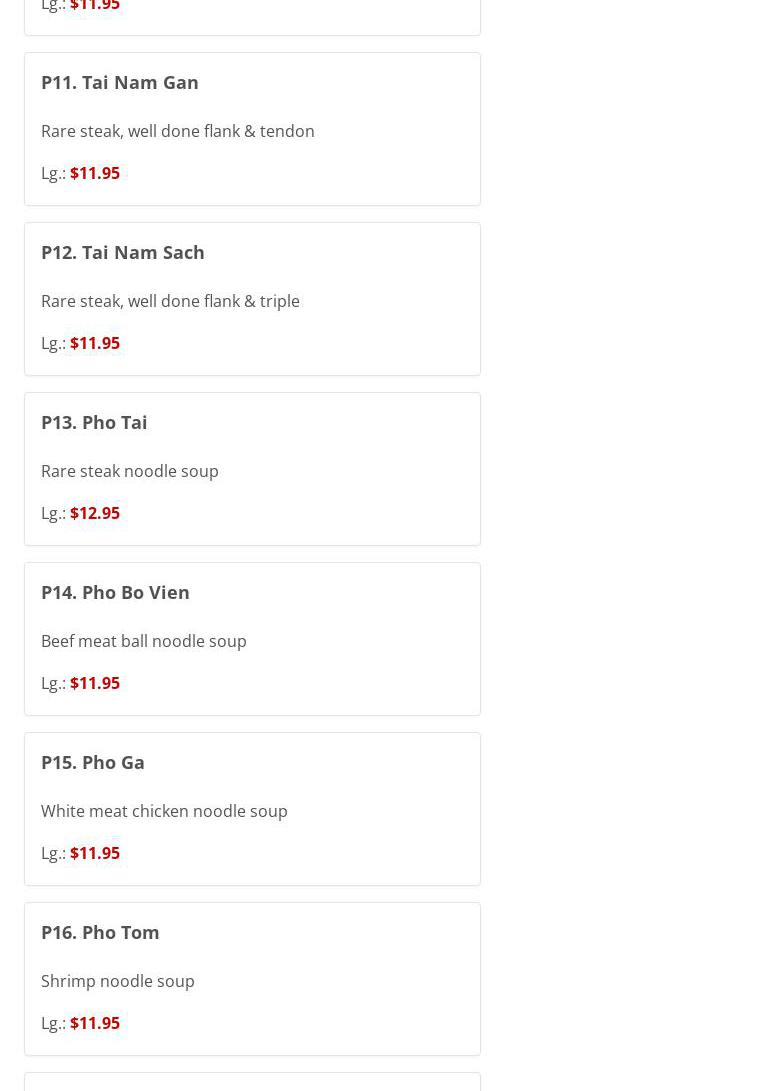Open the P11. Tai Nam Gan item
This screenshot has width=770, height=1091.
coord(120,82)
